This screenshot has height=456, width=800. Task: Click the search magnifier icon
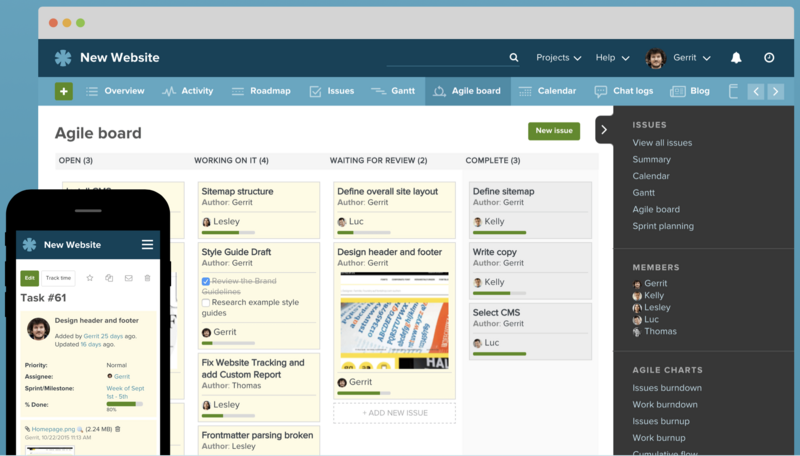point(514,58)
